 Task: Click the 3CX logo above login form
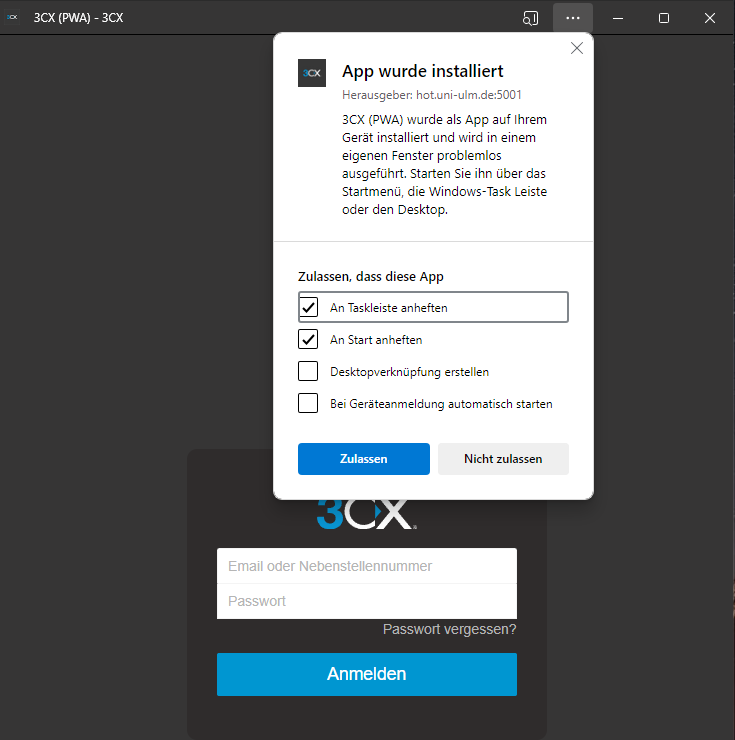(367, 514)
